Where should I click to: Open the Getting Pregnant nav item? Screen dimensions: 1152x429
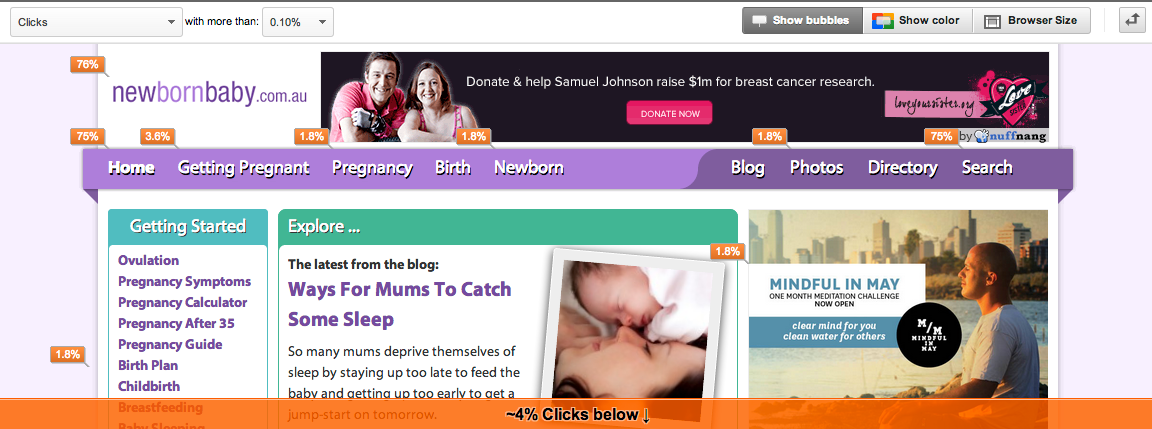[x=243, y=168]
